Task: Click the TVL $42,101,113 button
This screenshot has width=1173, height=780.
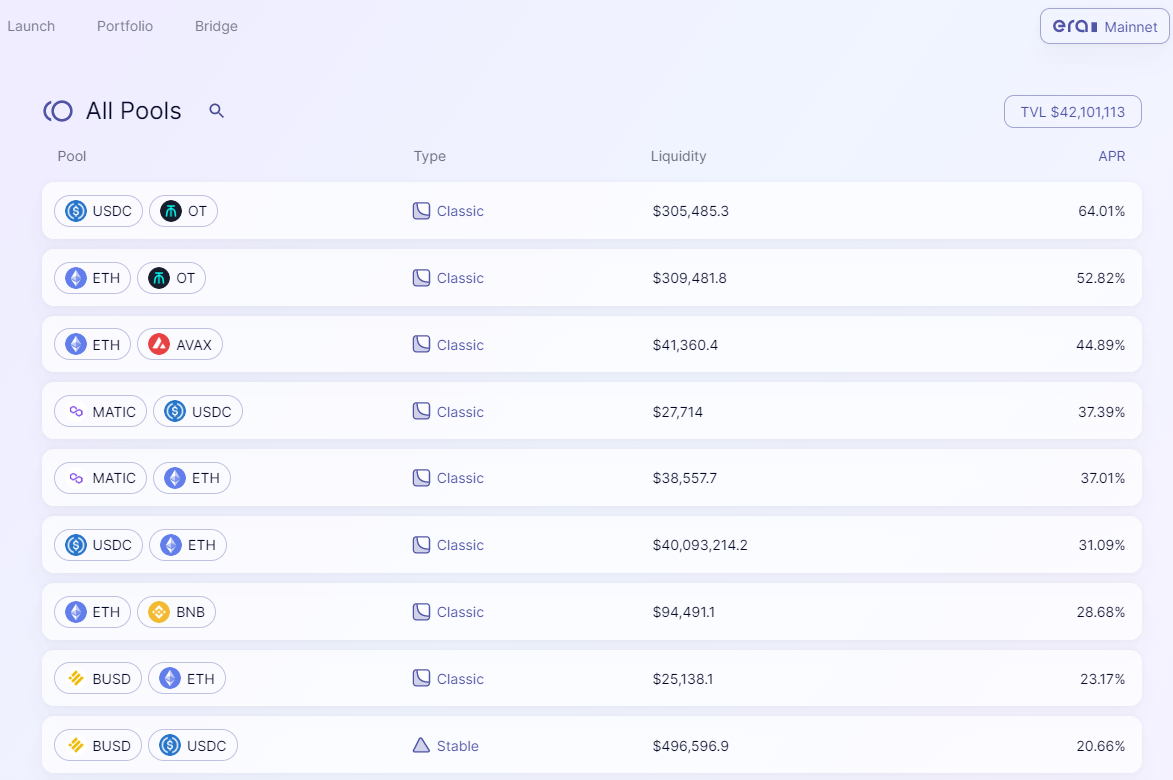Action: [1072, 112]
